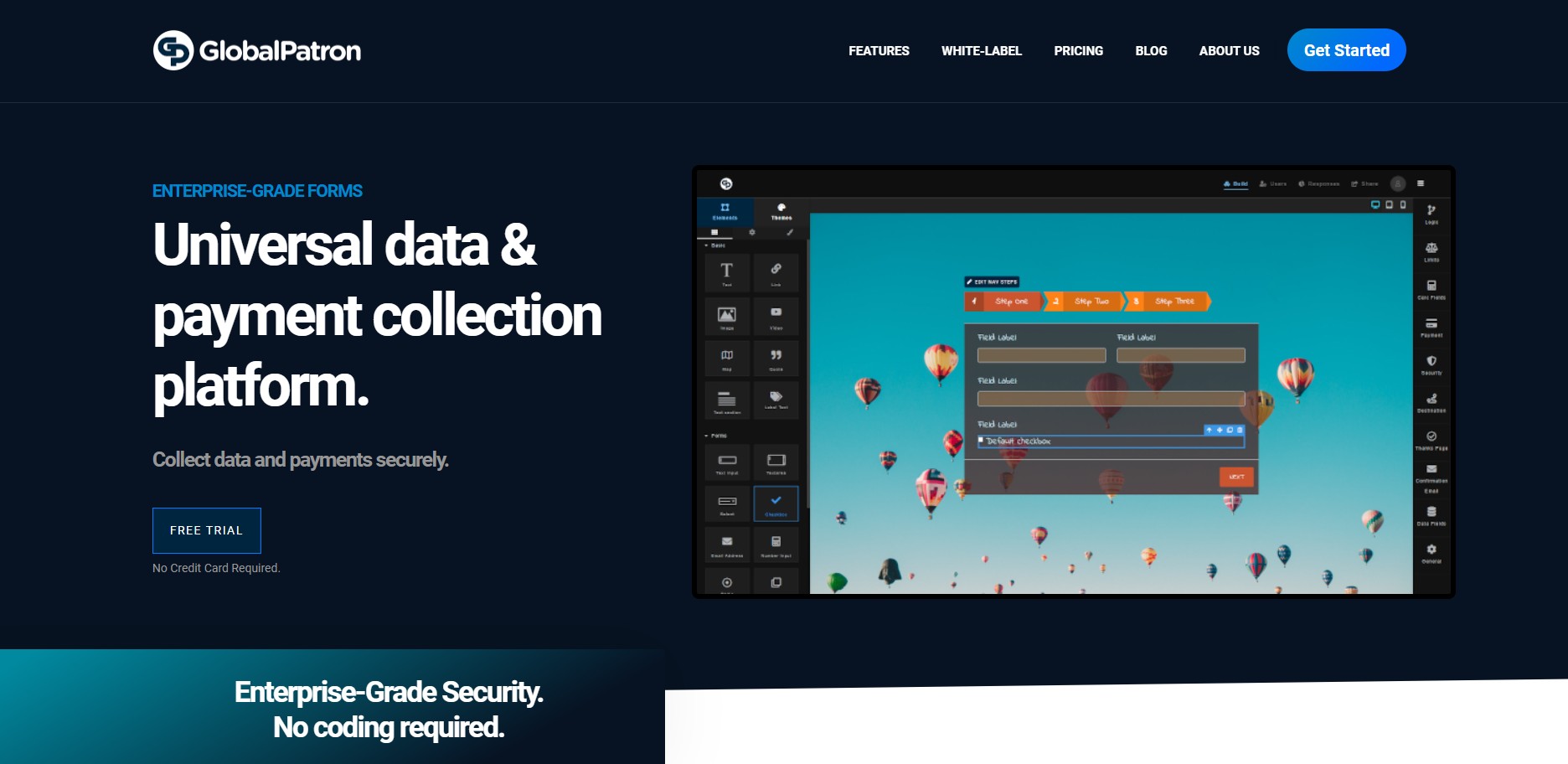Select the Text element icon

click(726, 272)
